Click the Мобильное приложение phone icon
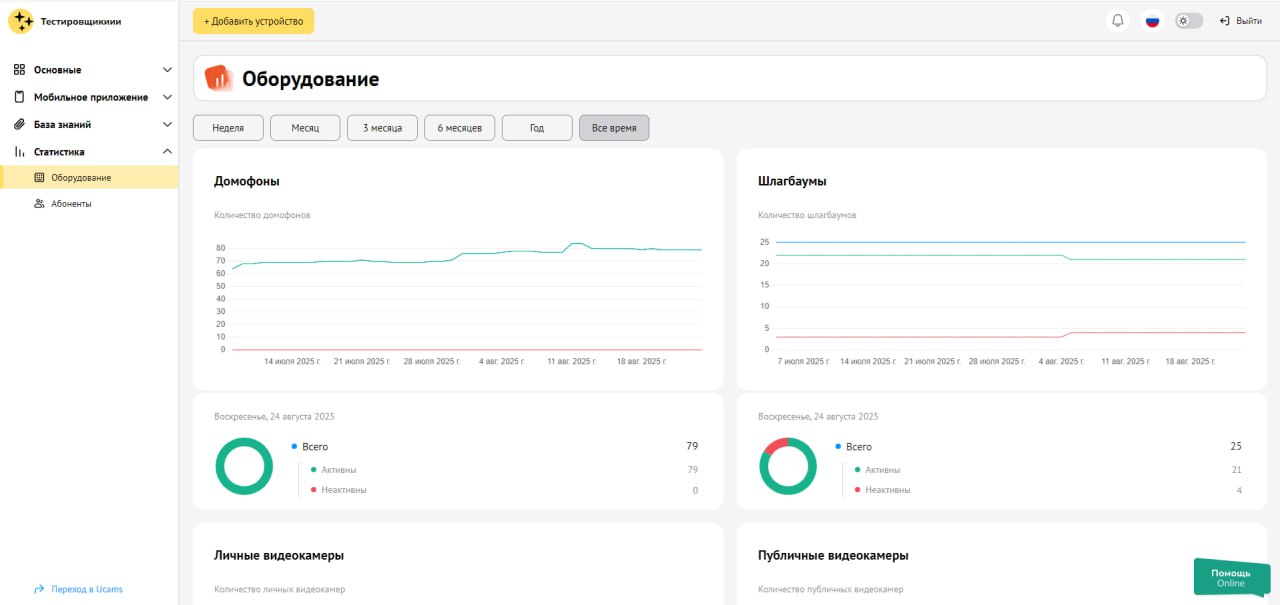 [19, 97]
